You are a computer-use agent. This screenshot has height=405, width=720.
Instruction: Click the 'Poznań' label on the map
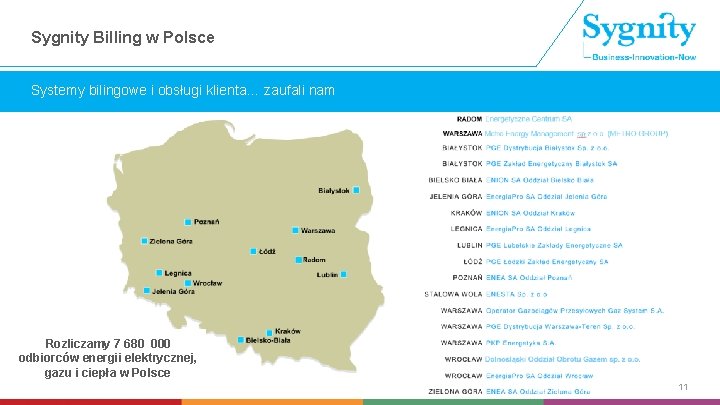pyautogui.click(x=207, y=222)
